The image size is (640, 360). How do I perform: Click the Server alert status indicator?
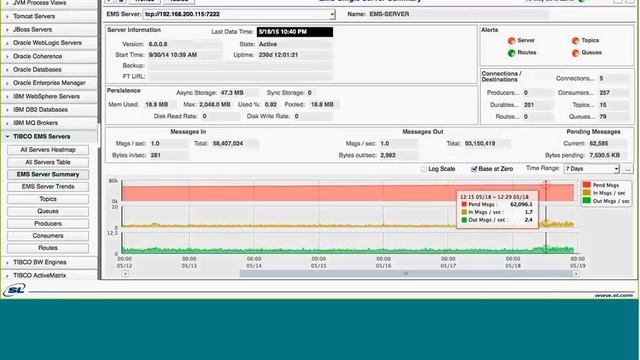[511, 41]
